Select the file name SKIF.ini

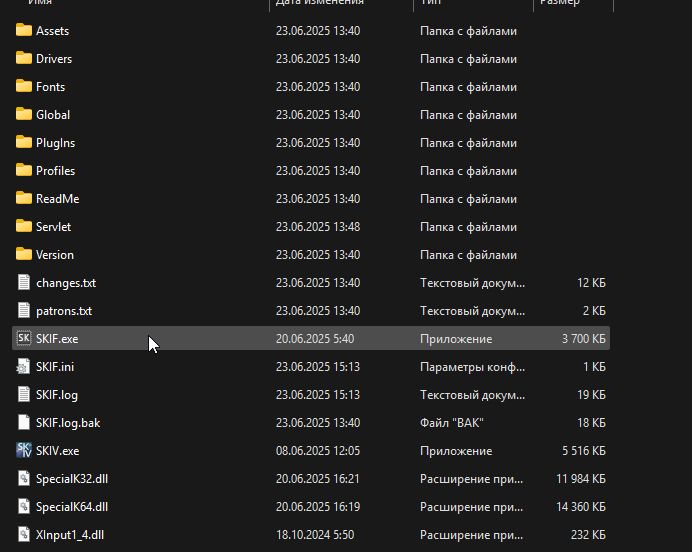[x=55, y=367]
